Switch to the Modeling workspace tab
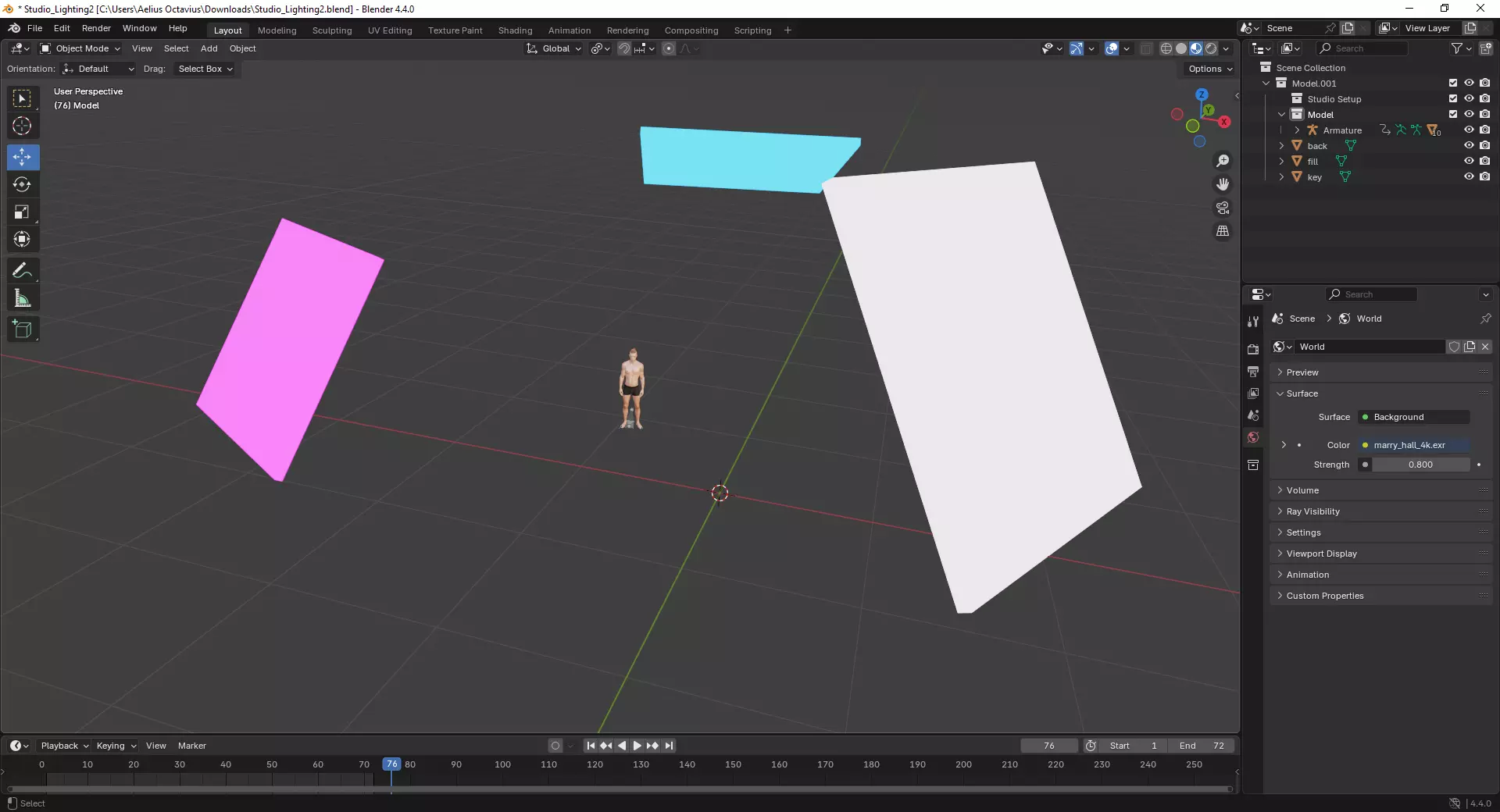 pyautogui.click(x=277, y=30)
